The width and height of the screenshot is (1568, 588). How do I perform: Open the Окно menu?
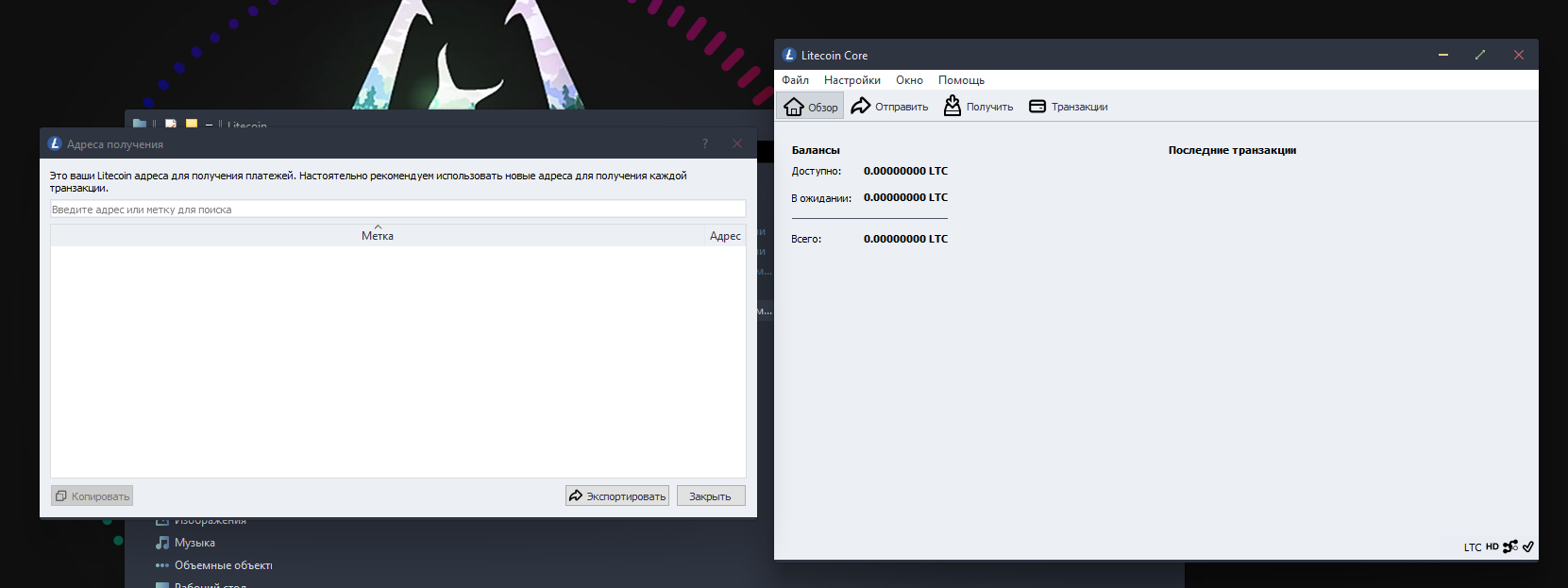point(909,80)
